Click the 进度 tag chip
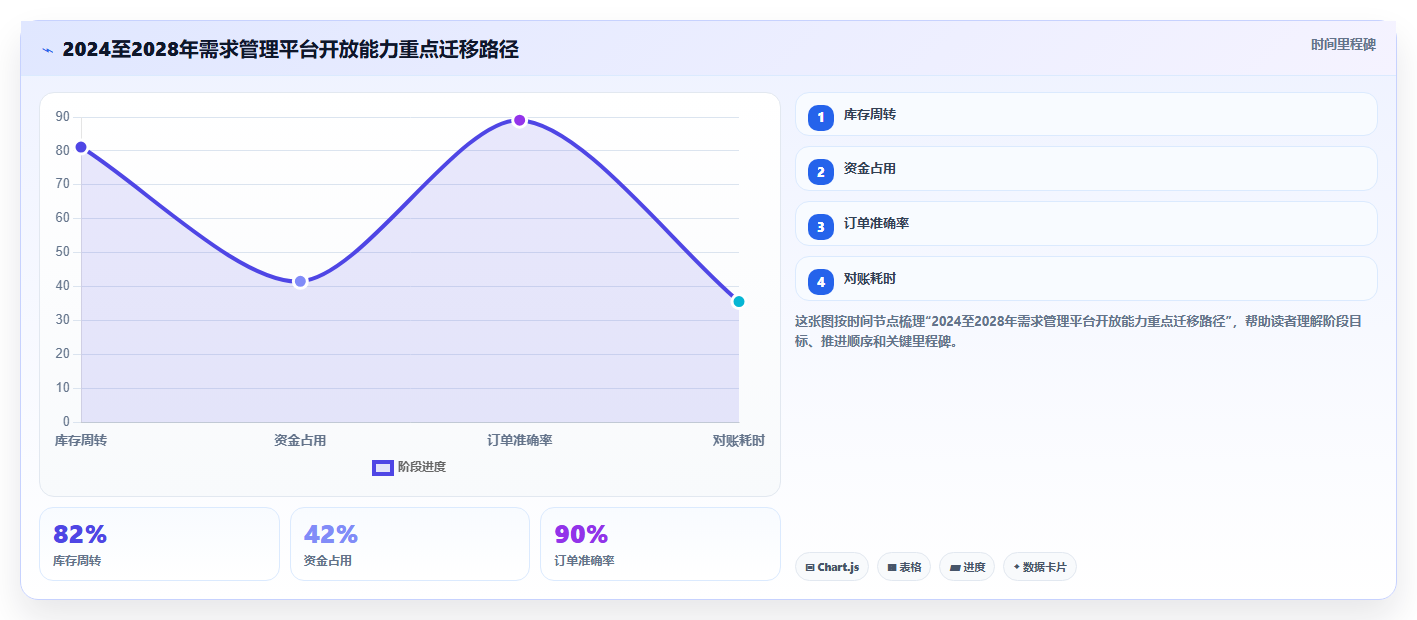This screenshot has width=1417, height=620. [967, 567]
